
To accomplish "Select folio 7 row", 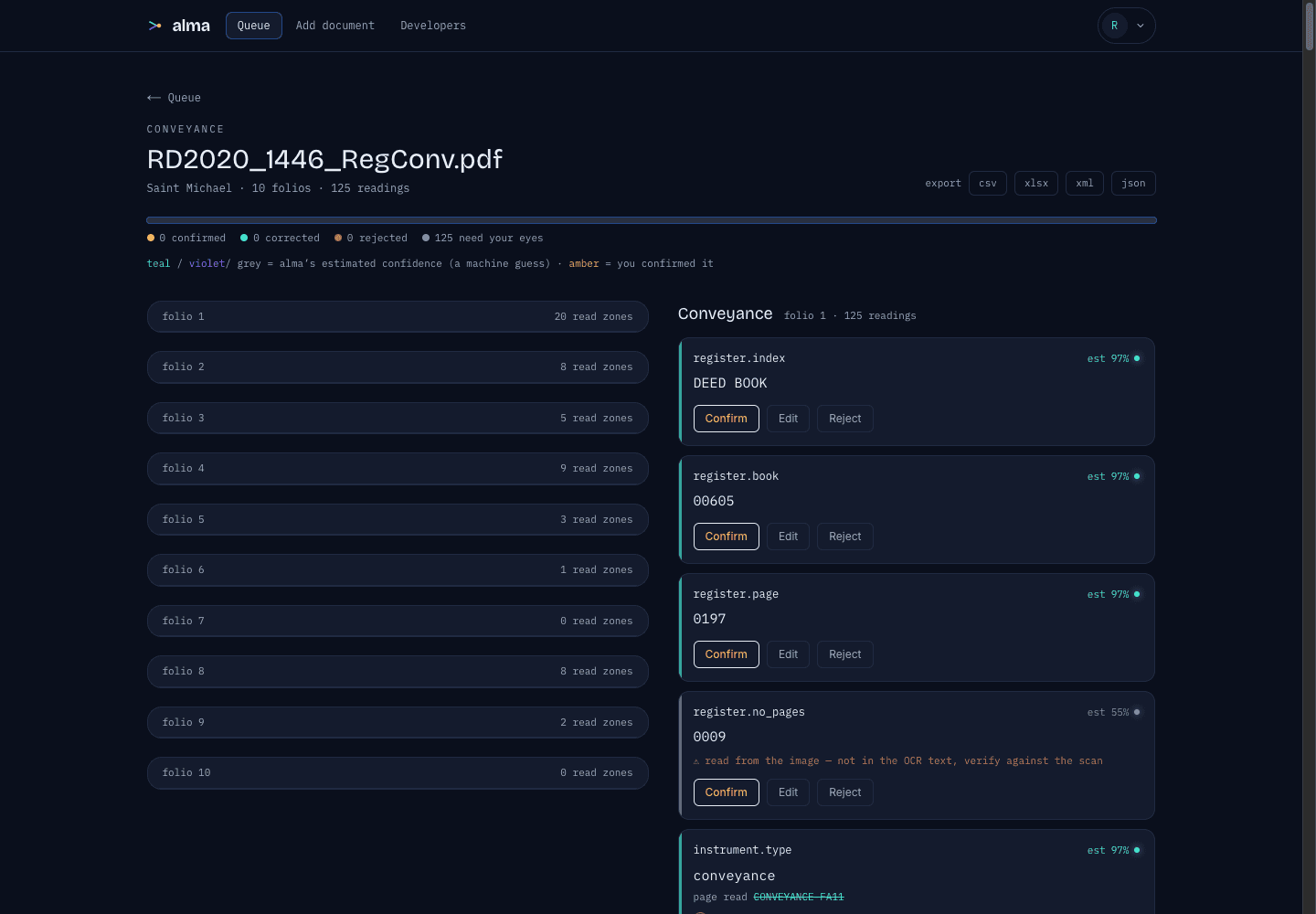I will coord(398,621).
